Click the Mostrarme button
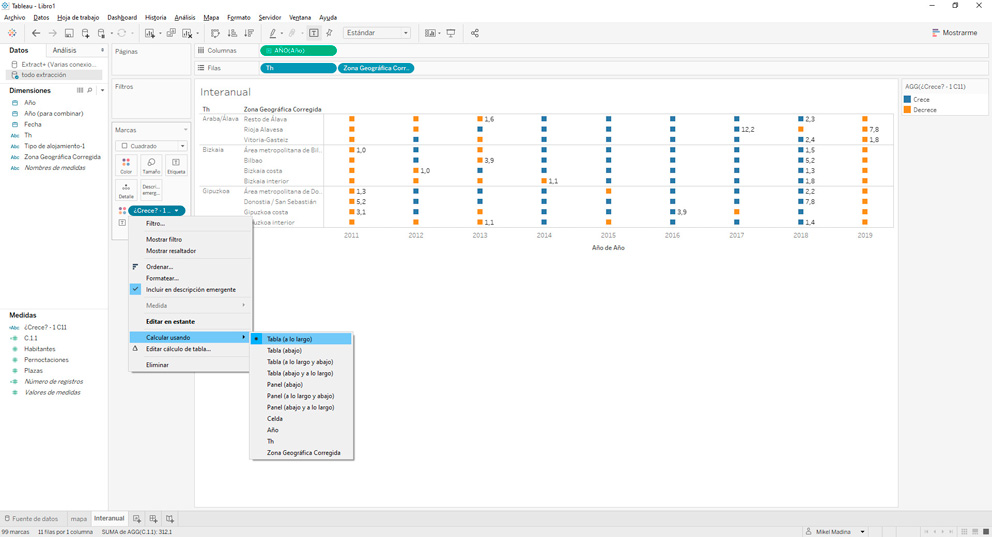 [954, 33]
